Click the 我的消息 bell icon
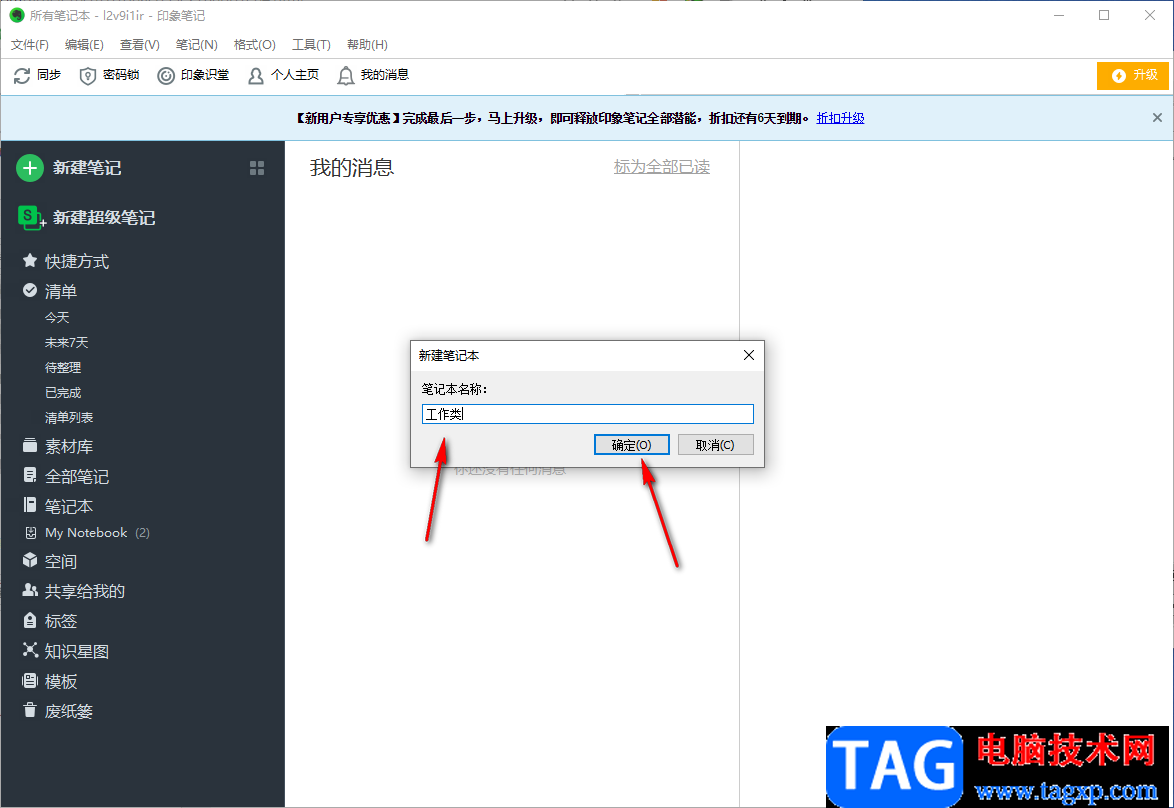The image size is (1174, 808). coord(345,75)
